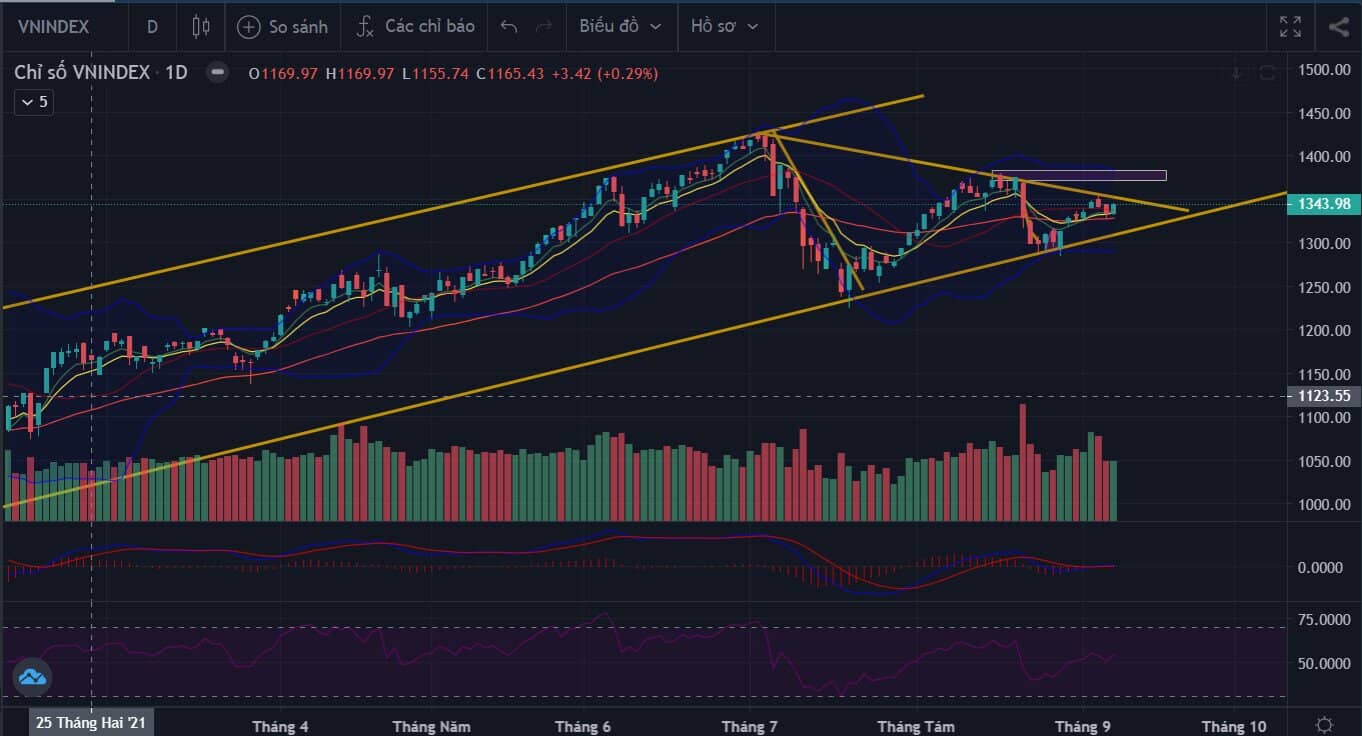Open the indicators fx icon
This screenshot has height=736, width=1362.
tap(366, 27)
